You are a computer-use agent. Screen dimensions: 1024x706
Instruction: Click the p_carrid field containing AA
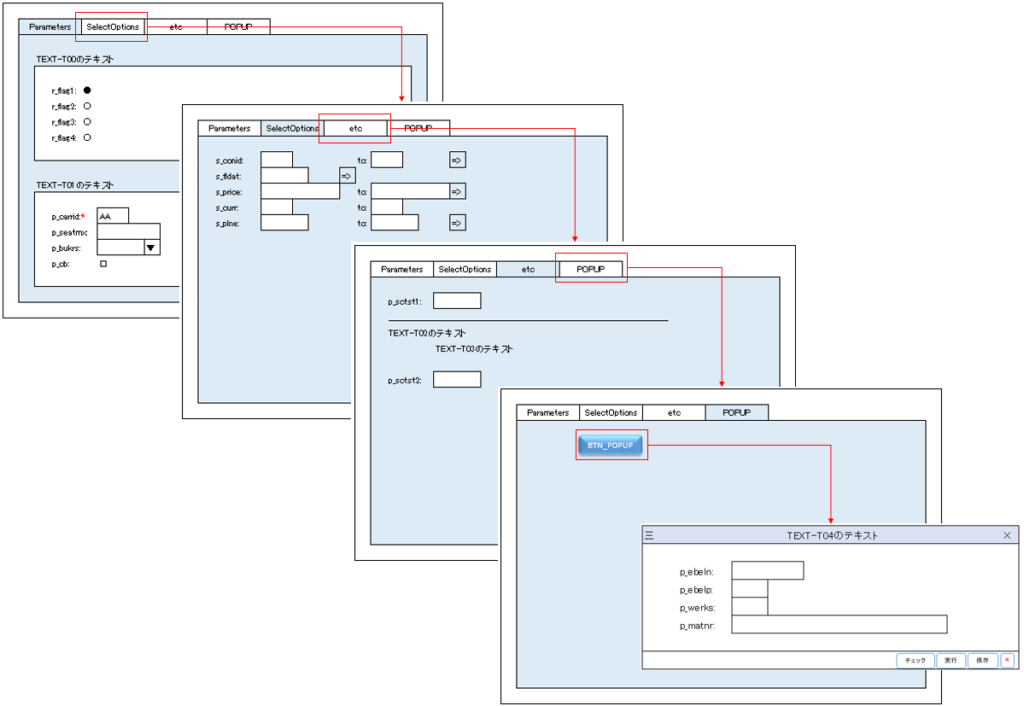(x=113, y=216)
